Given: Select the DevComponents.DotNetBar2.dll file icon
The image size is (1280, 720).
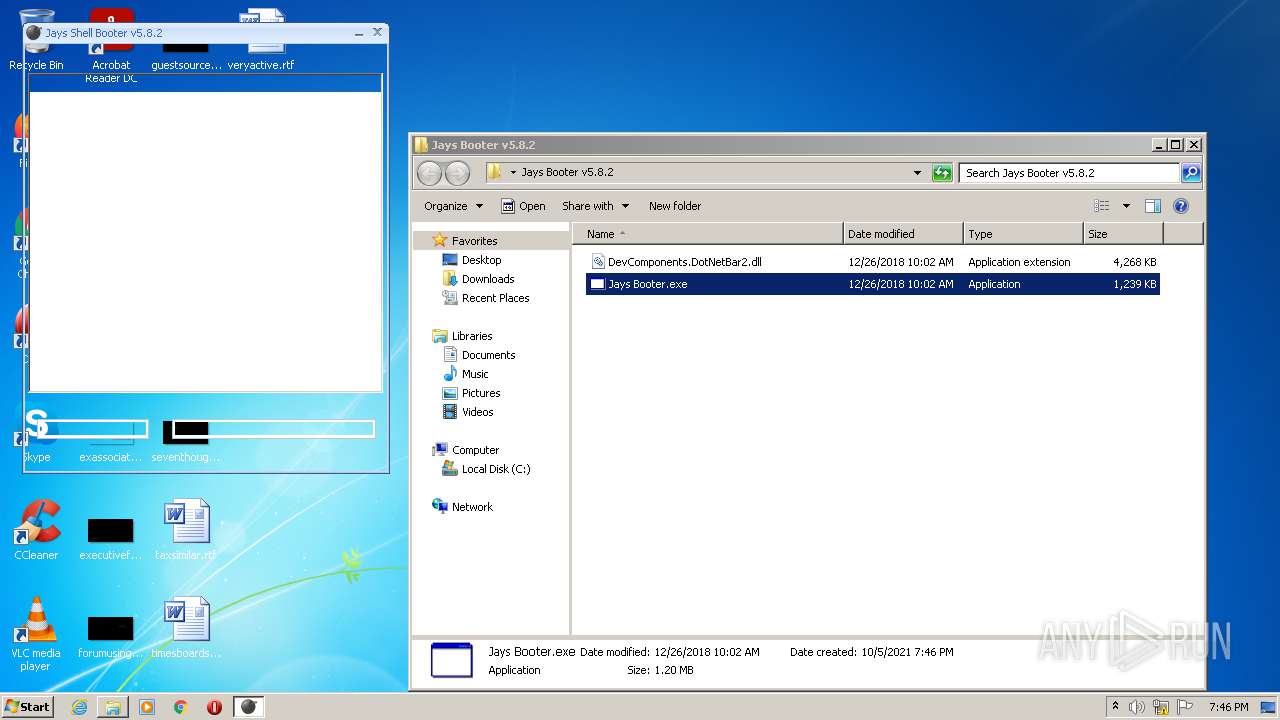Looking at the screenshot, I should [x=598, y=262].
